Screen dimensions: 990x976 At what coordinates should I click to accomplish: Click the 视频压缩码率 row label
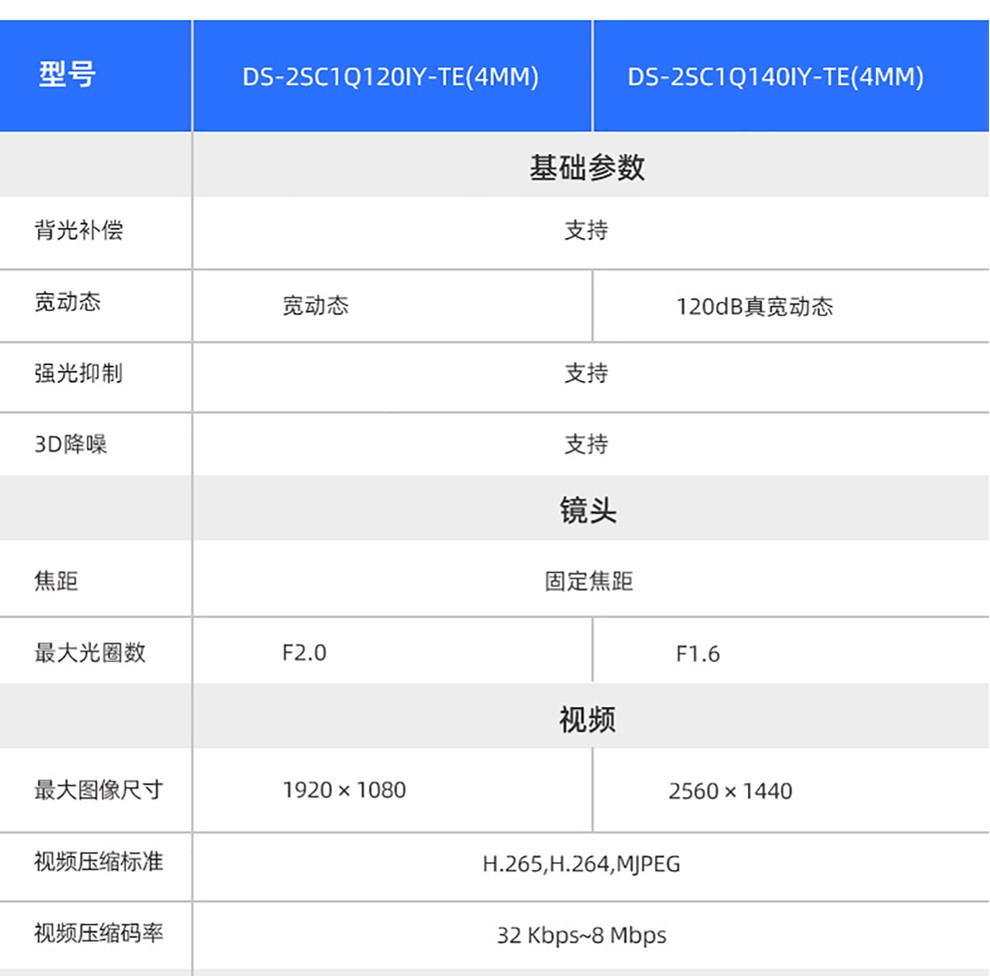point(99,933)
